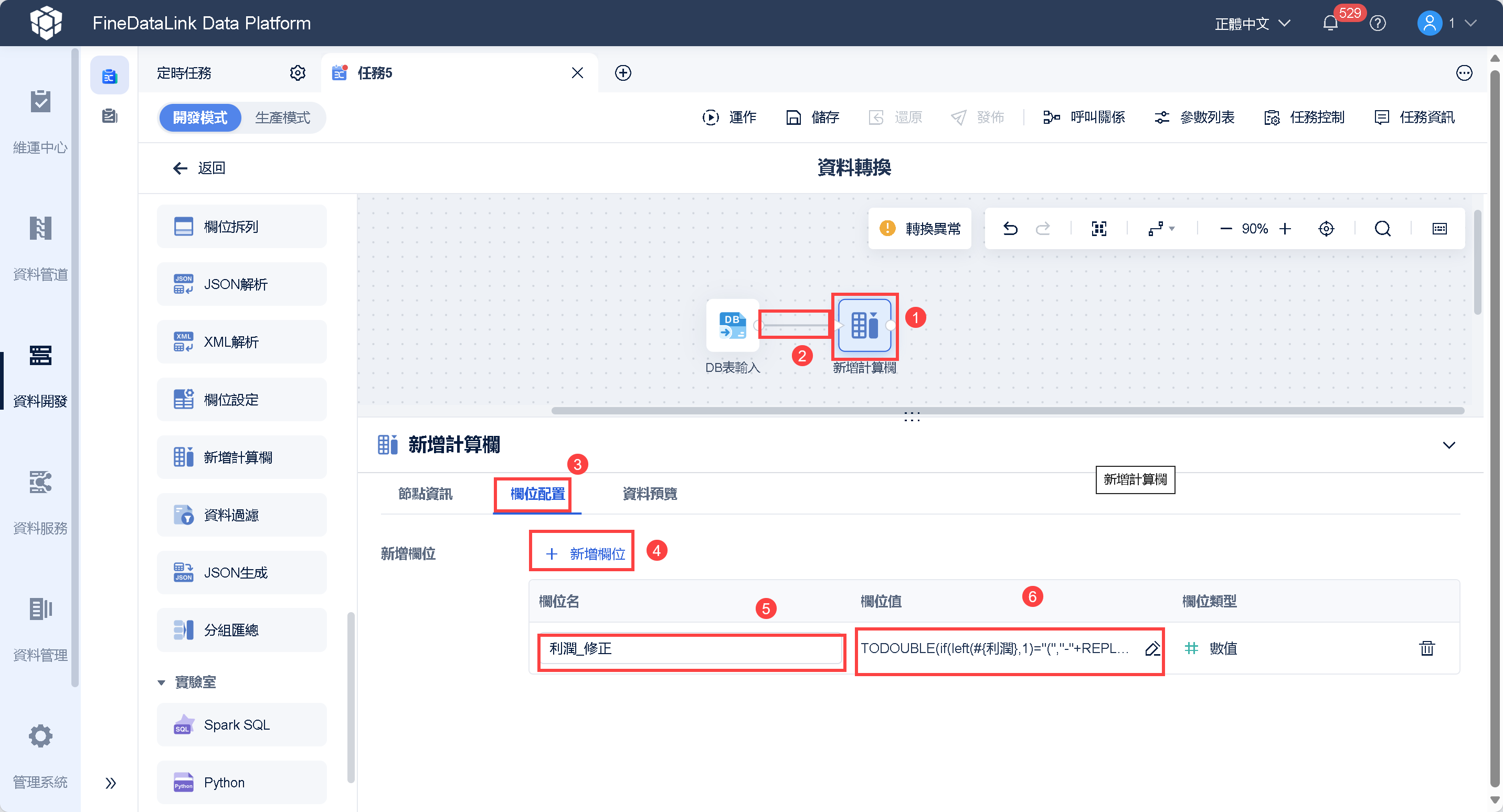
Task: Open settings gear beside 定時任務
Action: tap(298, 73)
